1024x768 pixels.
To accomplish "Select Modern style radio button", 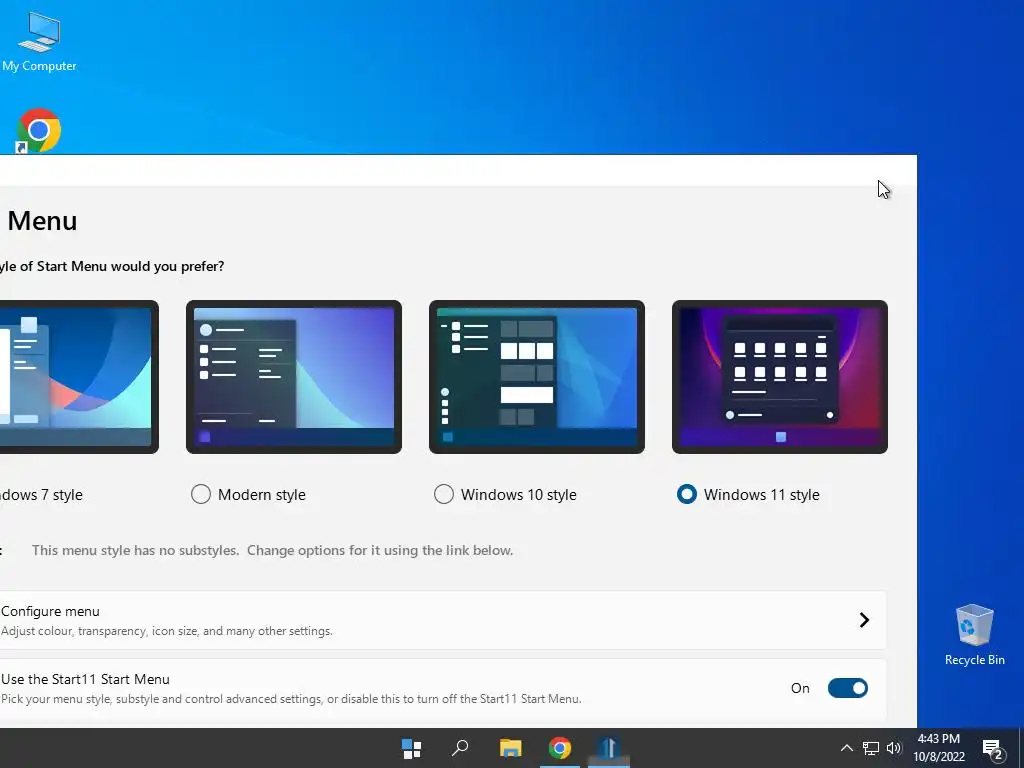I will click(201, 494).
